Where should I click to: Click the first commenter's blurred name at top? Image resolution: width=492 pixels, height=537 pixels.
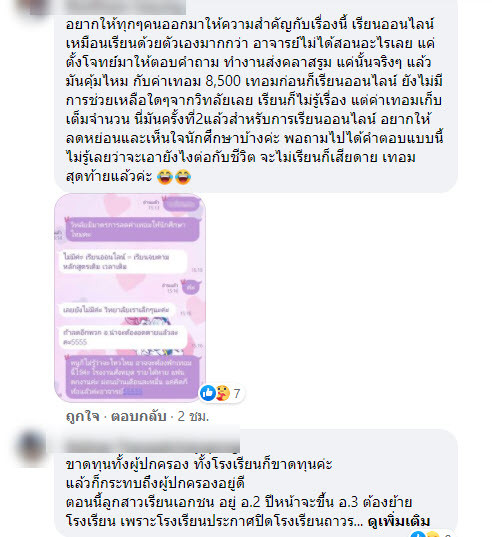[x=125, y=6]
